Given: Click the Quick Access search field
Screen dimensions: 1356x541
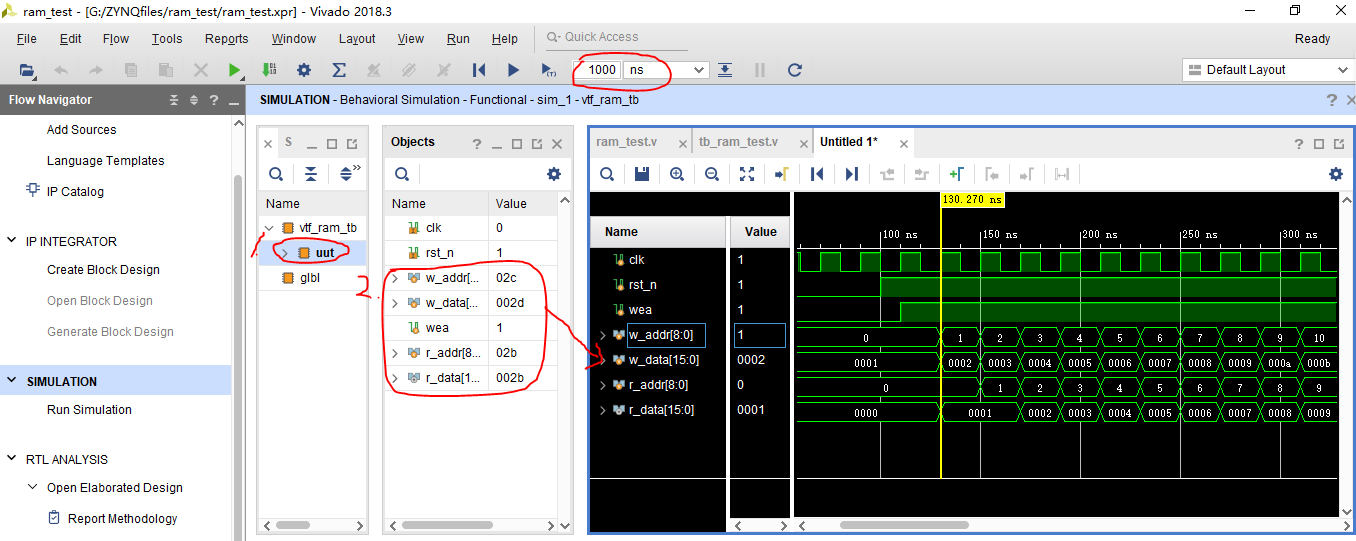Looking at the screenshot, I should (x=617, y=37).
